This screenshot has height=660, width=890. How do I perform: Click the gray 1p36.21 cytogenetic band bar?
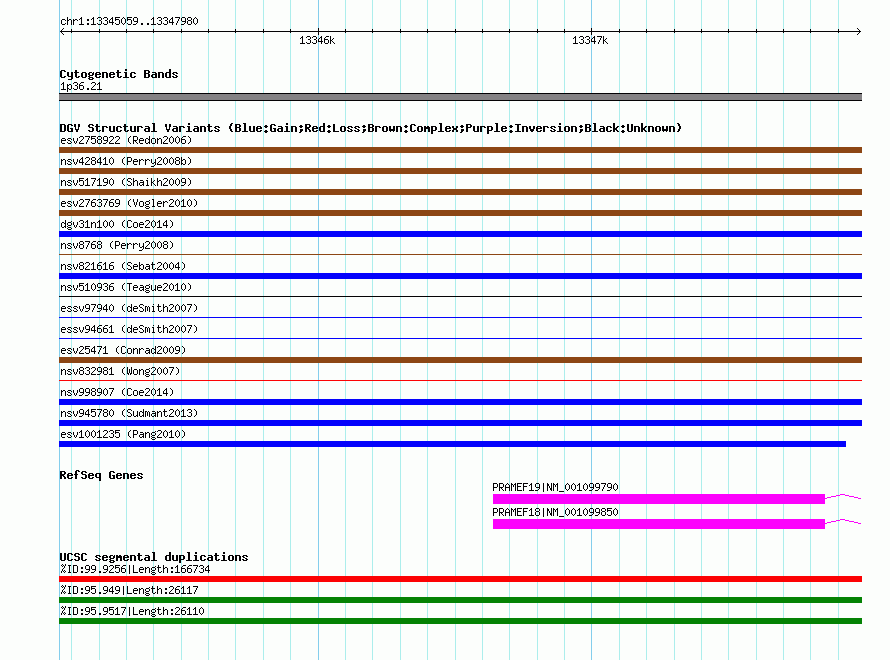[460, 97]
